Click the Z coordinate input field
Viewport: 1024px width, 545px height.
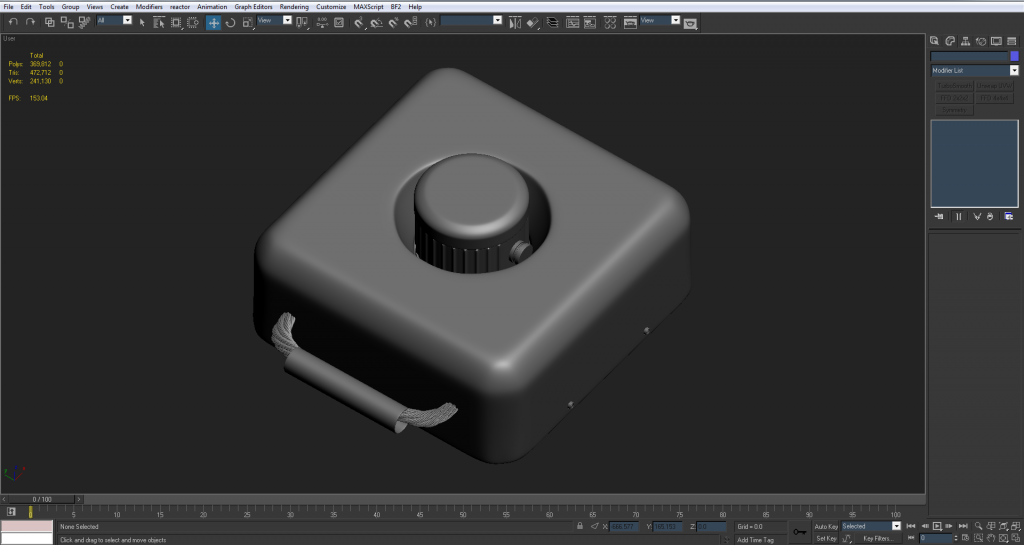pyautogui.click(x=711, y=526)
